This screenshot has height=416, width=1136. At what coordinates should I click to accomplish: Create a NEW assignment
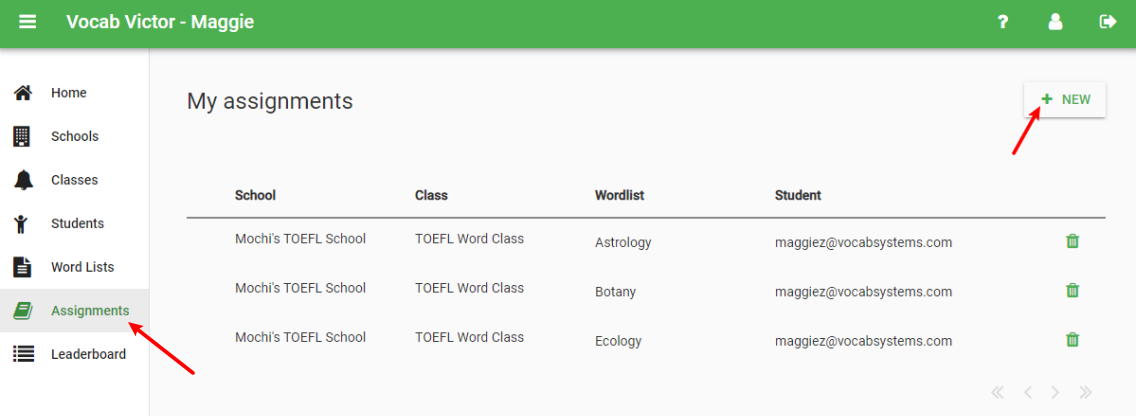[1064, 99]
